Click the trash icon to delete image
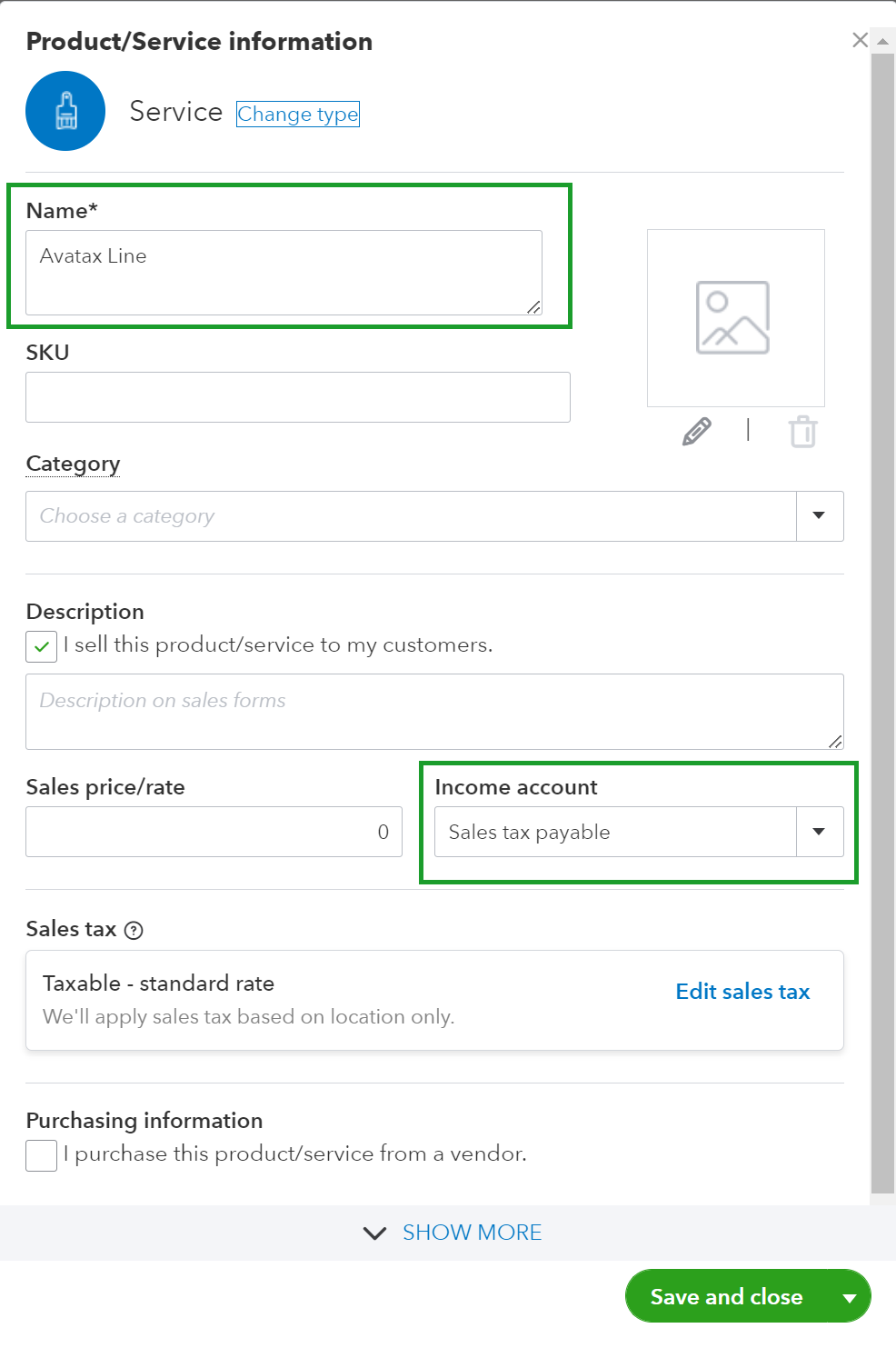The width and height of the screenshot is (896, 1348). pyautogui.click(x=803, y=431)
